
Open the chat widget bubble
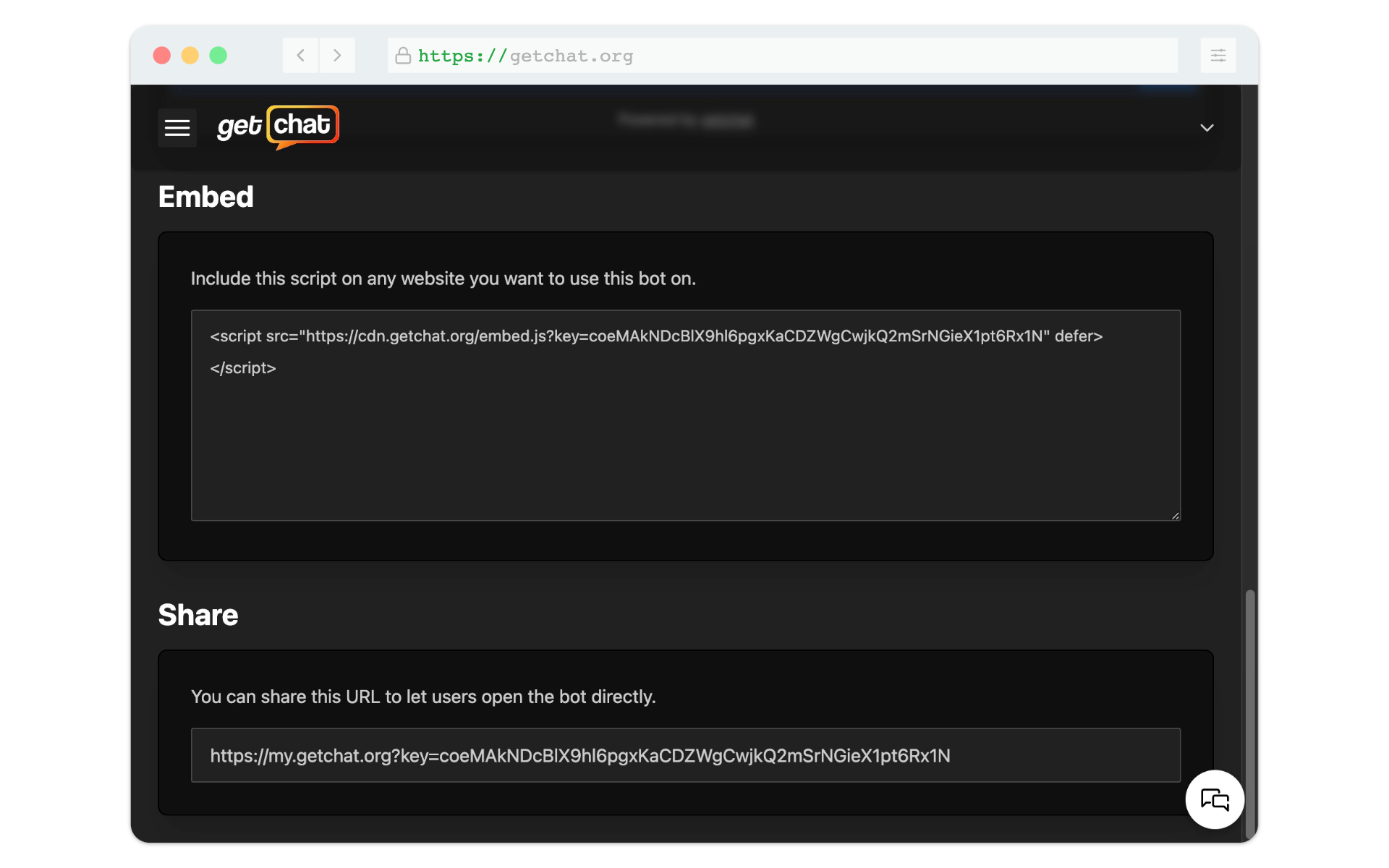tap(1215, 799)
